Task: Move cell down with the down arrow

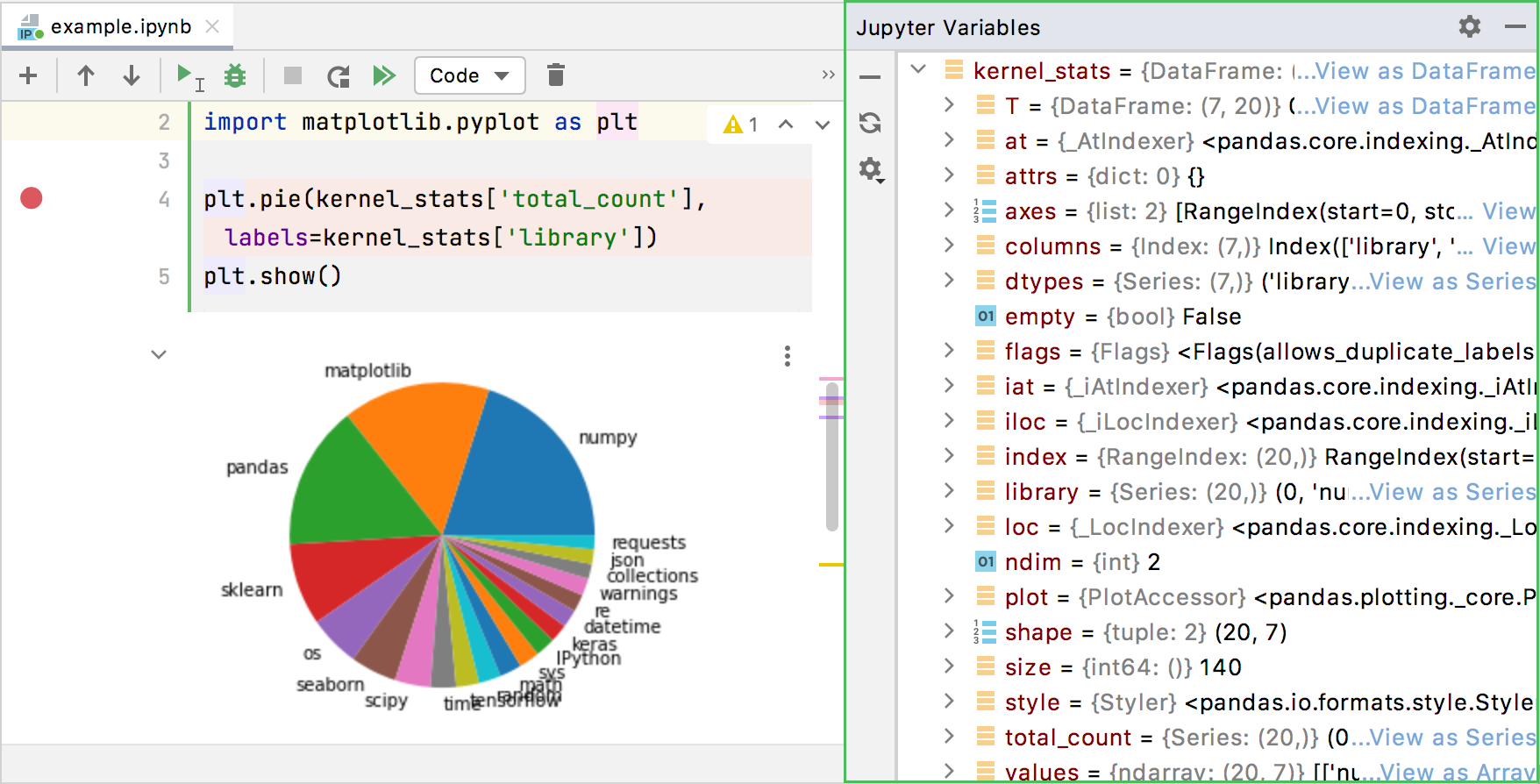Action: pyautogui.click(x=132, y=75)
